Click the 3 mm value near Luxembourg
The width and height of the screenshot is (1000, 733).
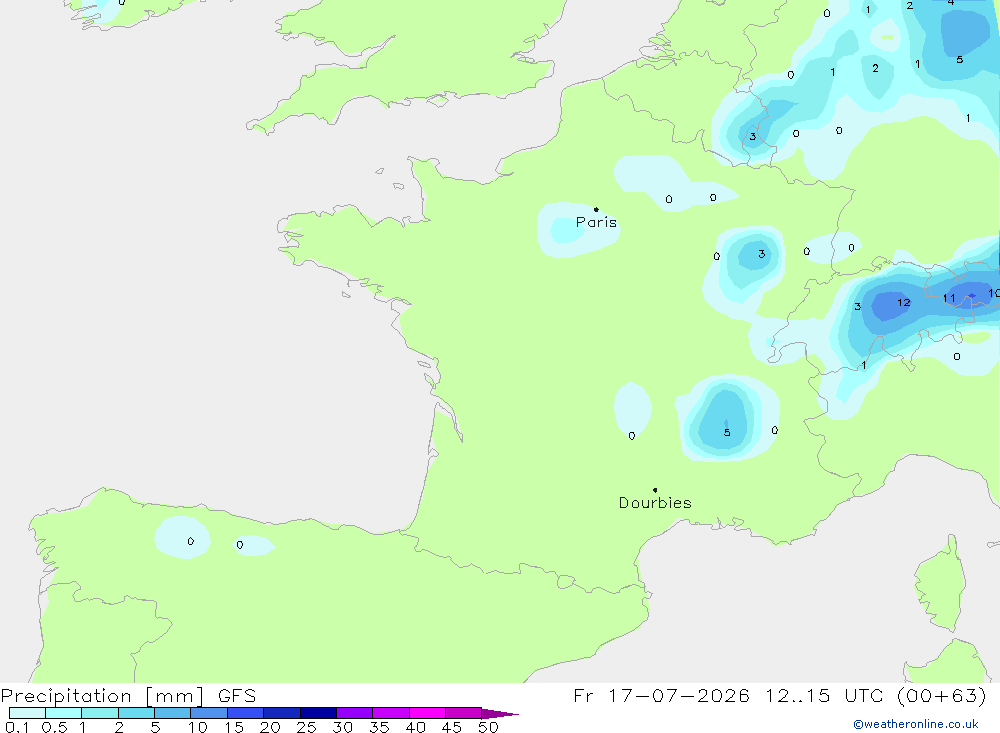click(x=753, y=137)
